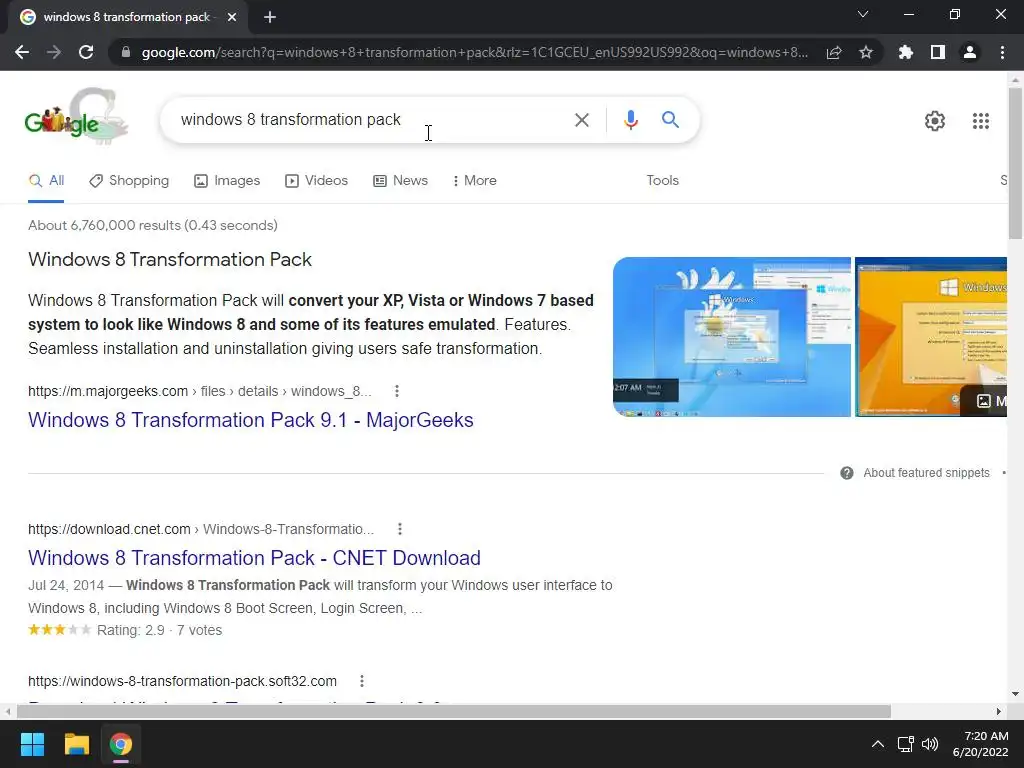The width and height of the screenshot is (1024, 768).
Task: Switch to Videos results
Action: click(316, 181)
